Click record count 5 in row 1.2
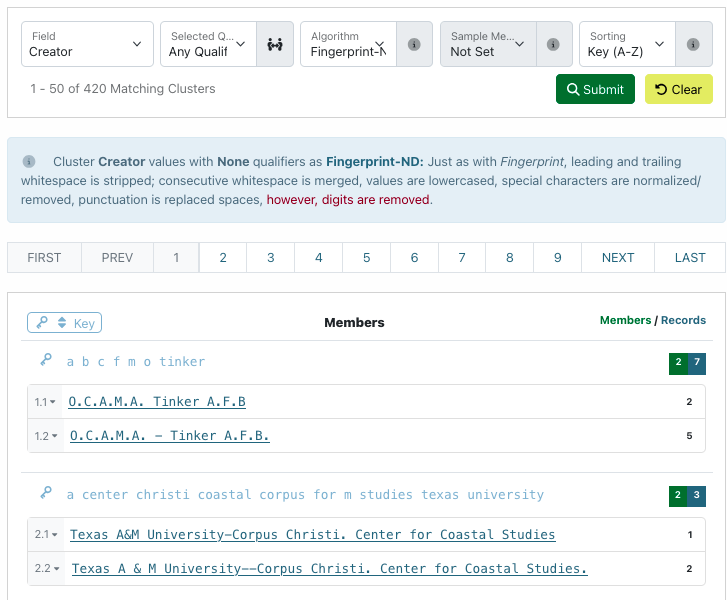 pyautogui.click(x=689, y=436)
